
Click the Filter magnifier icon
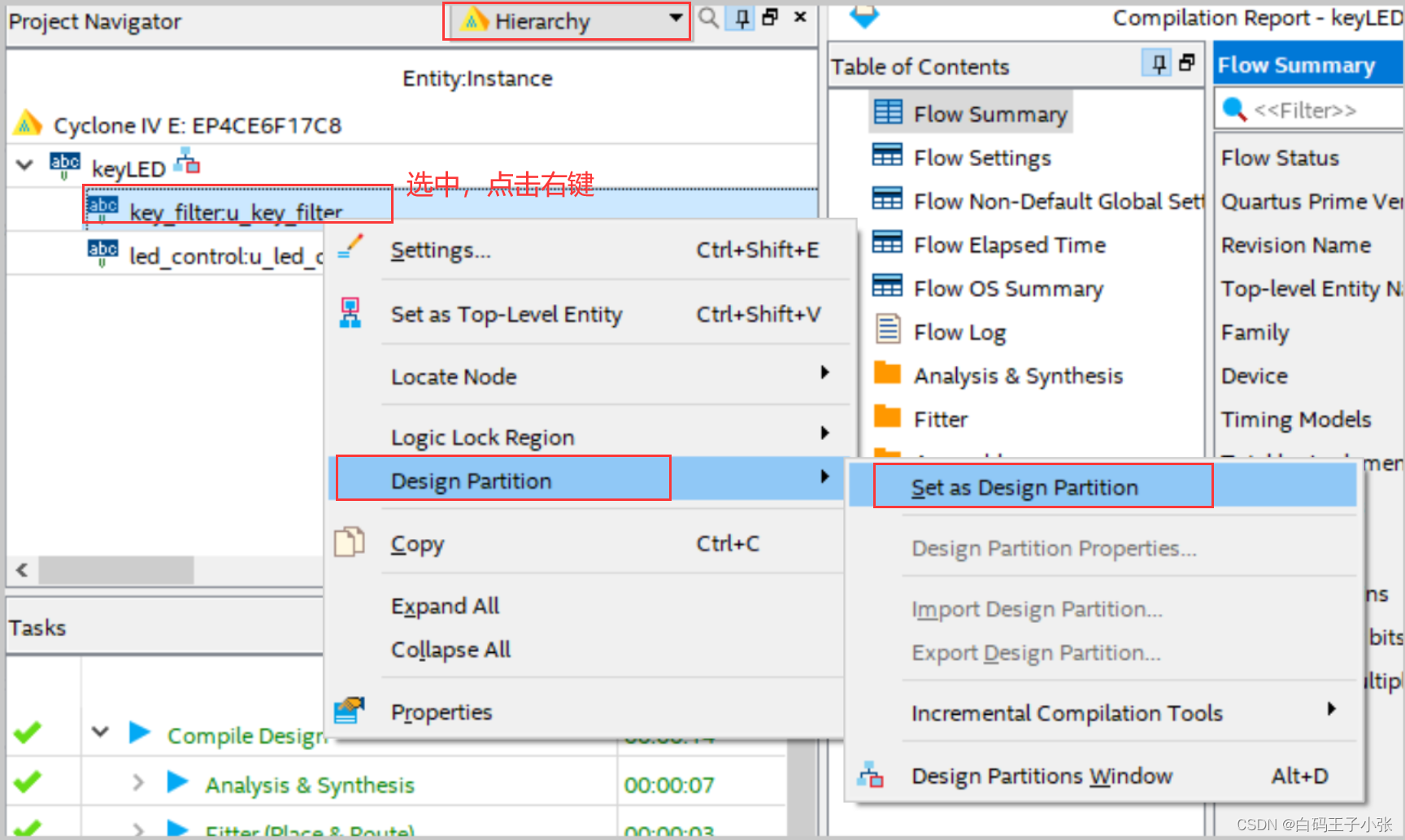pos(1234,109)
